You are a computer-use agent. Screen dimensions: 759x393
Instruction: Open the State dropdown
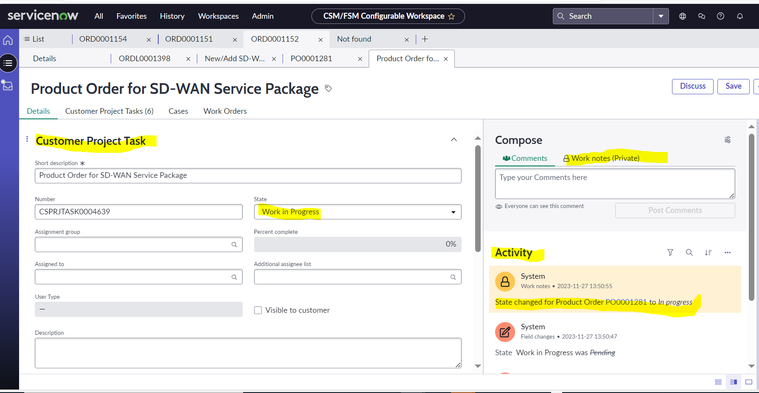(x=357, y=212)
